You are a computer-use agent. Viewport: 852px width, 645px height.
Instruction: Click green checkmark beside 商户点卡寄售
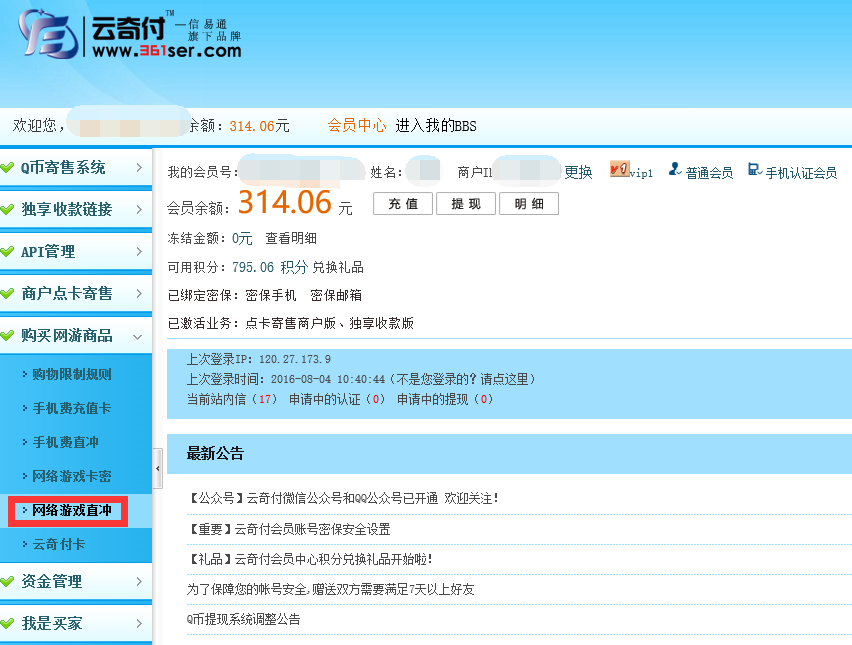click(x=8, y=293)
